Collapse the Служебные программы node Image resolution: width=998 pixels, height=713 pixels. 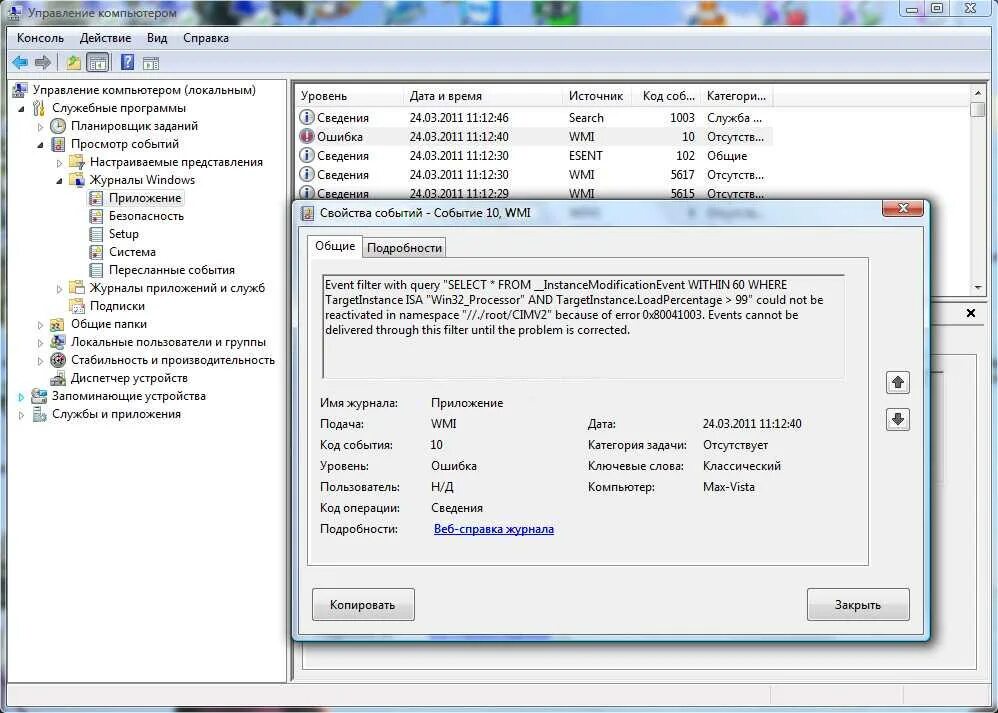click(x=22, y=109)
